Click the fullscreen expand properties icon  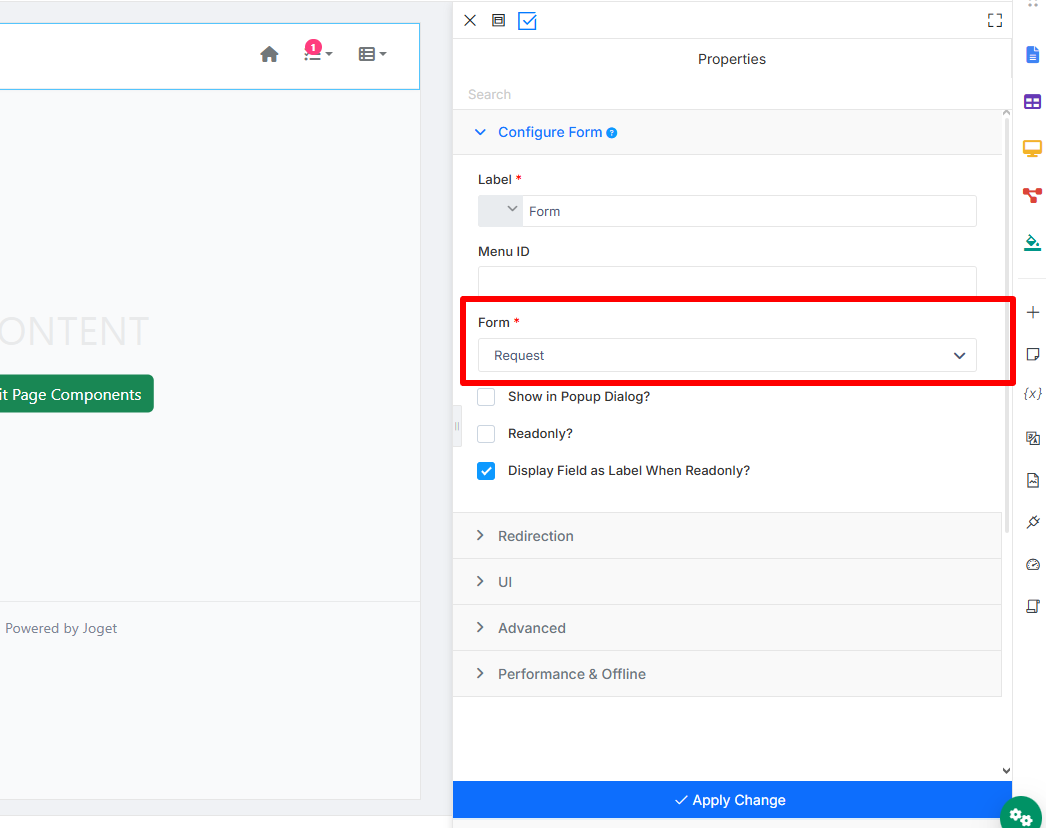pos(995,21)
